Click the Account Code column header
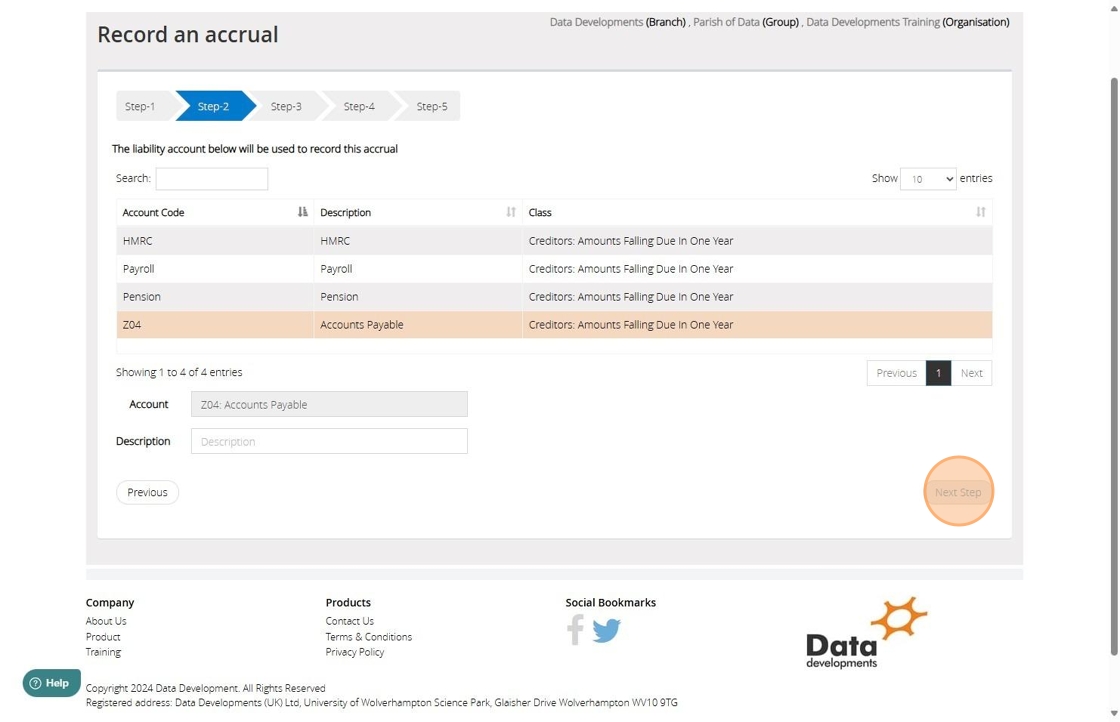Screen dimensions: 1120x722 pos(215,212)
